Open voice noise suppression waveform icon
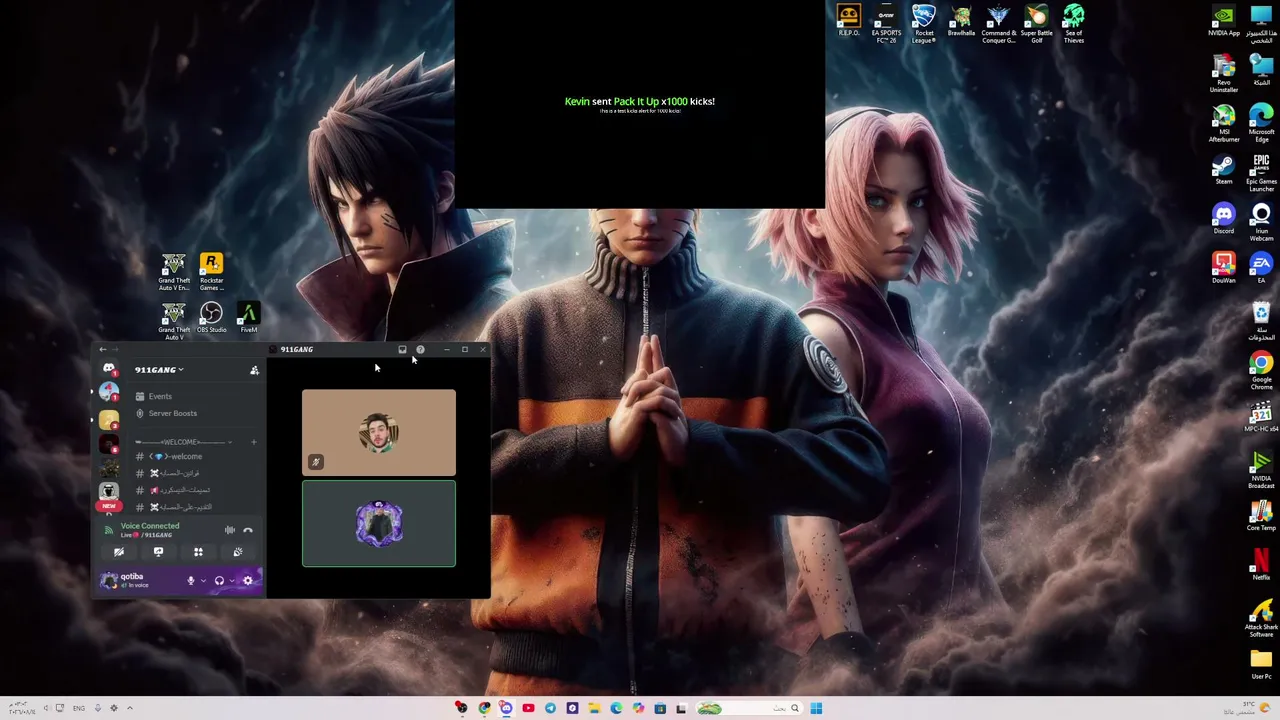The height and width of the screenshot is (720, 1280). [x=230, y=530]
